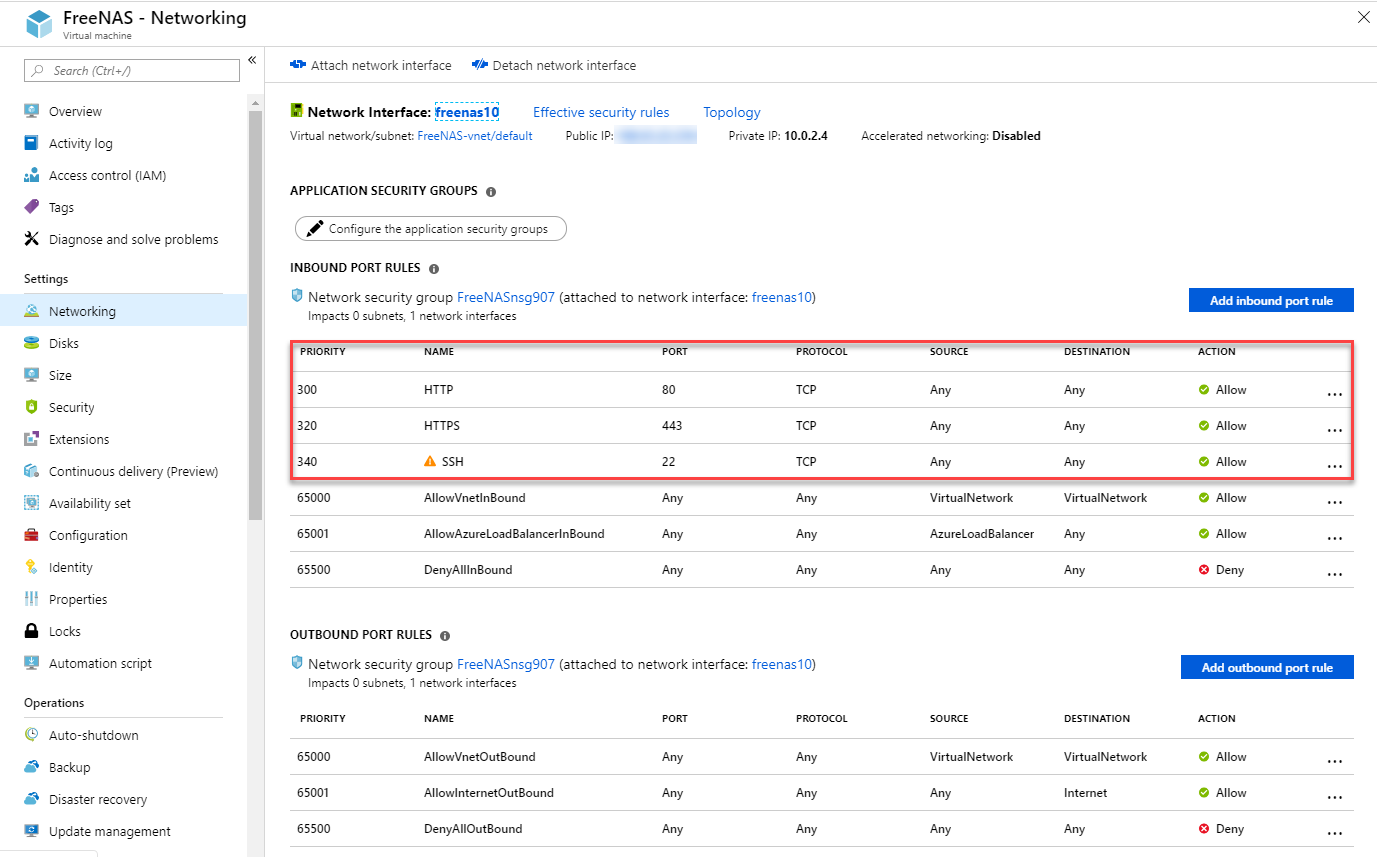Click the warning icon beside the SSH rule
This screenshot has height=857, width=1377.
pyautogui.click(x=428, y=461)
